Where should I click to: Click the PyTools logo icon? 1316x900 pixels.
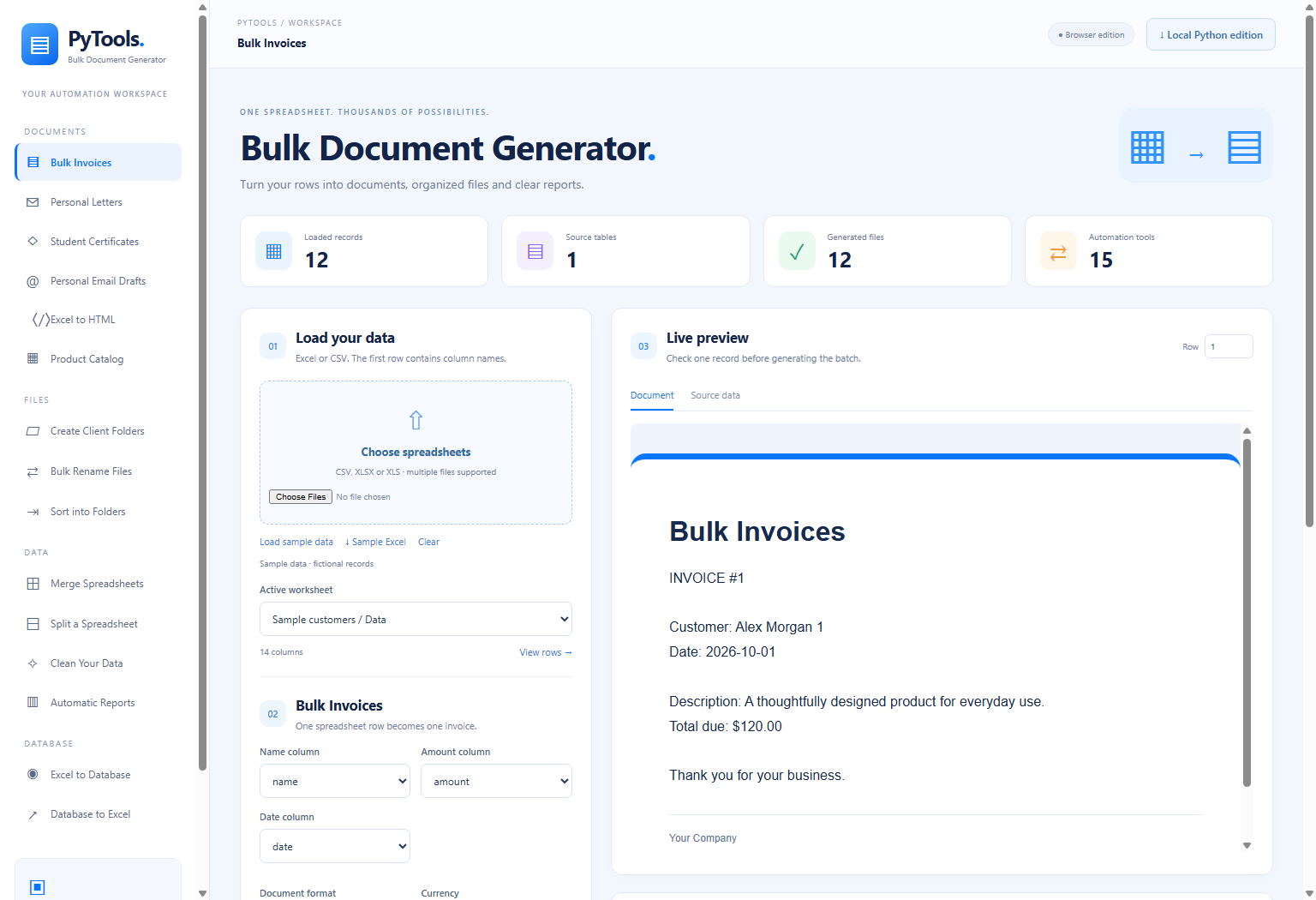pos(39,45)
